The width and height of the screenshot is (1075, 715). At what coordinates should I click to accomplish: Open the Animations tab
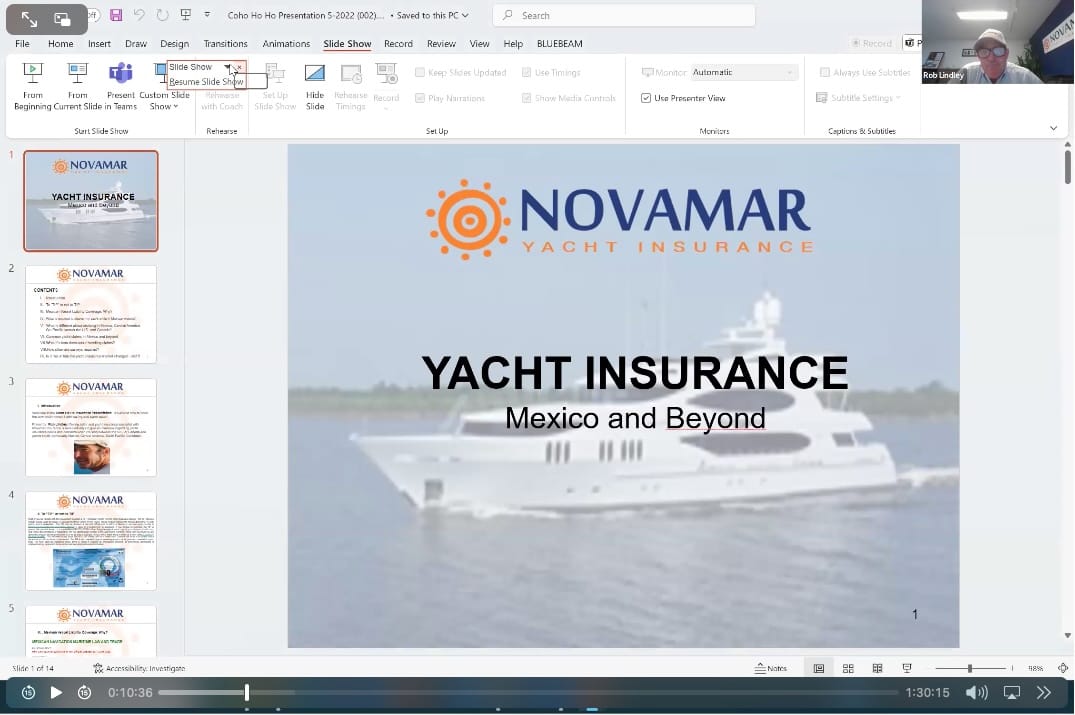286,43
